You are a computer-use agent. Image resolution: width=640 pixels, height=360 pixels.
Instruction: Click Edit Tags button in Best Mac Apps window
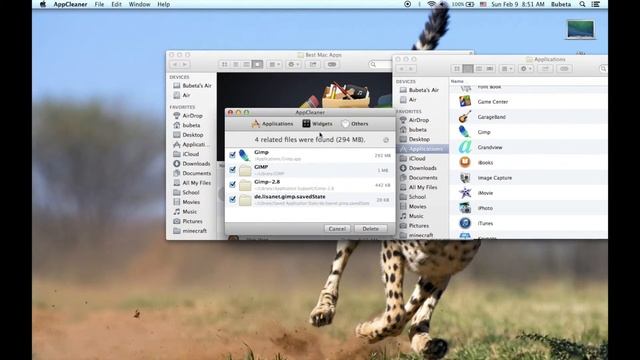(x=332, y=64)
